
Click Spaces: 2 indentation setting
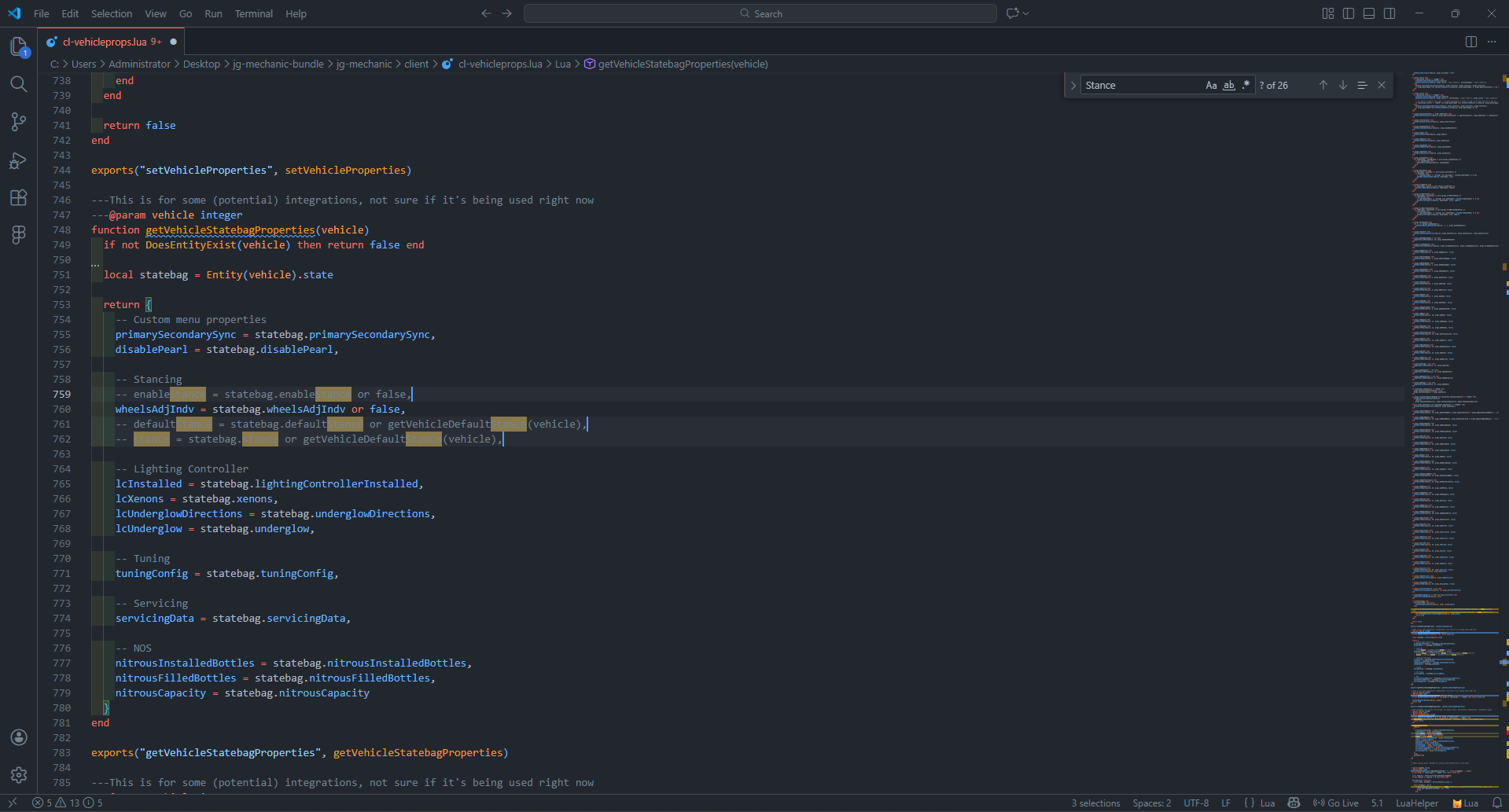pyautogui.click(x=1151, y=803)
